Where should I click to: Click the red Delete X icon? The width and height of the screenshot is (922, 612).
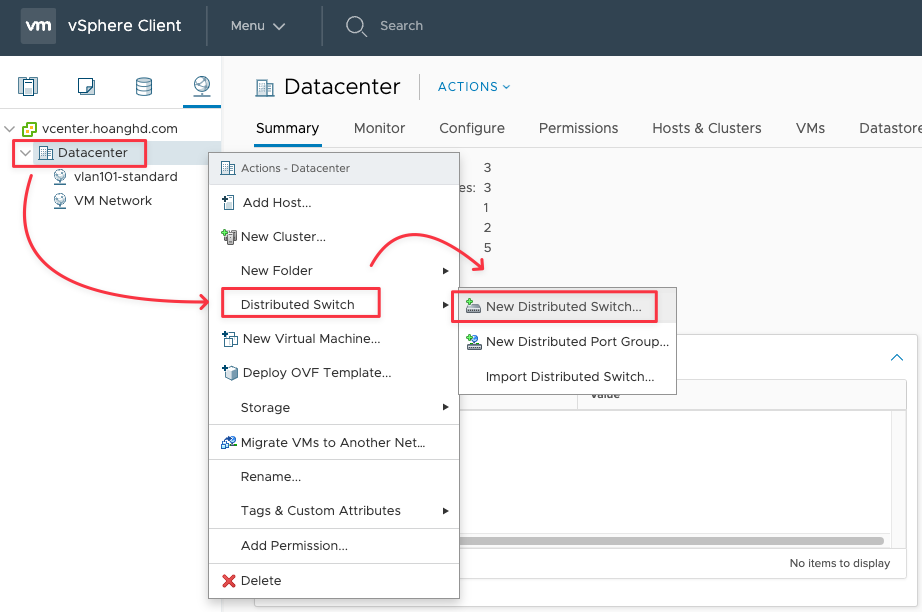pyautogui.click(x=229, y=581)
